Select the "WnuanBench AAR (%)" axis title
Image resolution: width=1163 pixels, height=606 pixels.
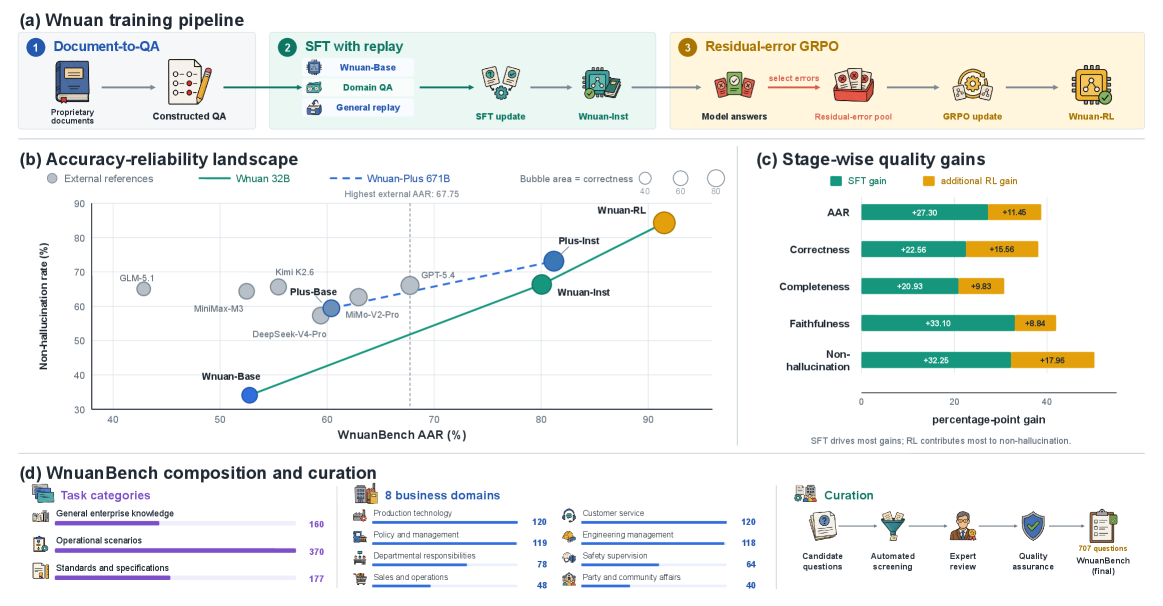point(402,435)
